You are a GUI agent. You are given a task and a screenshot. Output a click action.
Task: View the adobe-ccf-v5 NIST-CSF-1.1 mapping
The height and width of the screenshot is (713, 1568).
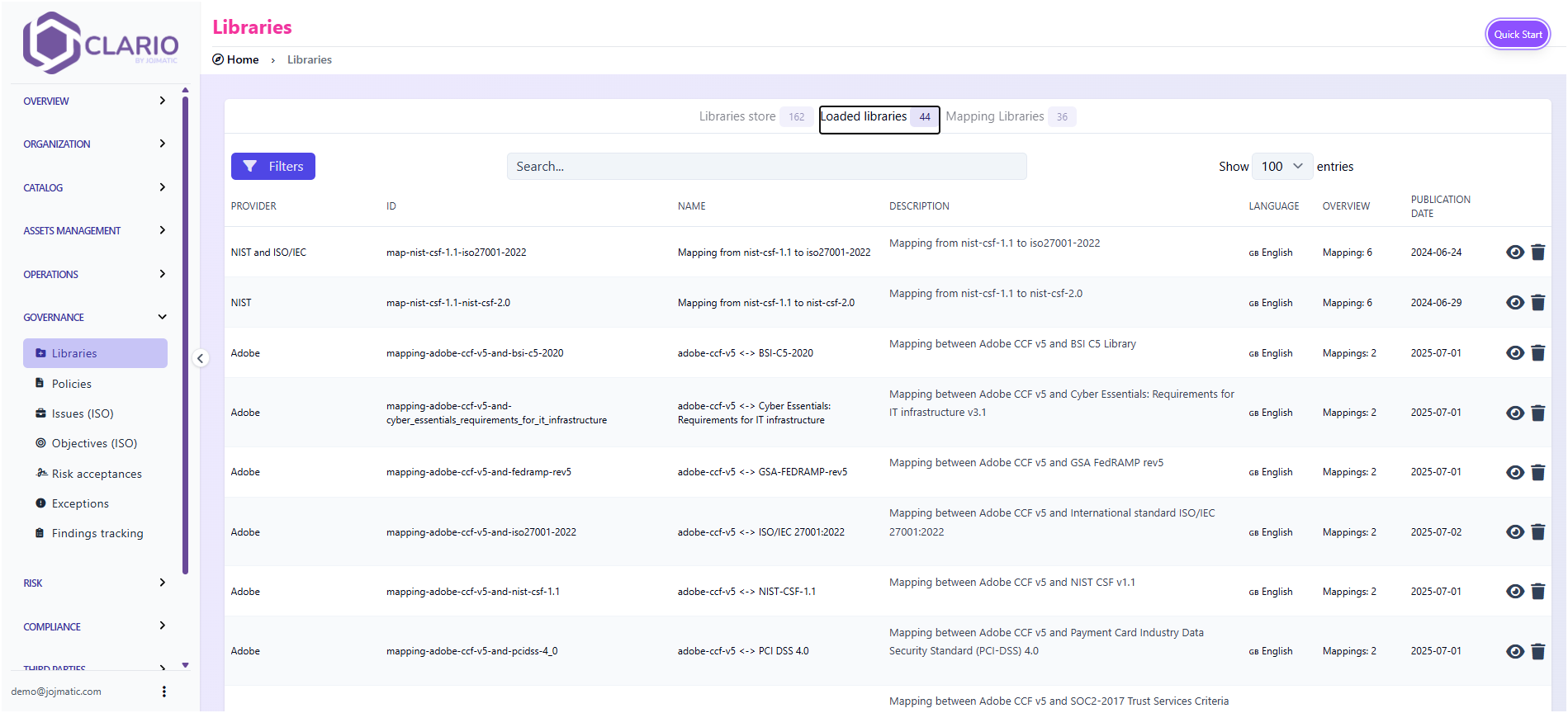point(1514,592)
